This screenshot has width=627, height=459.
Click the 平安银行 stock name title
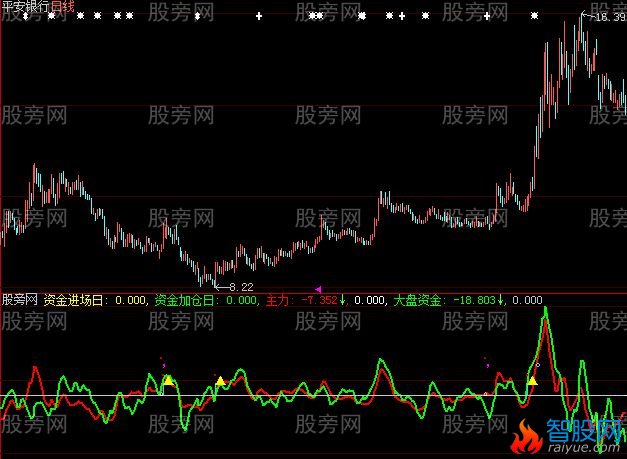coord(25,6)
